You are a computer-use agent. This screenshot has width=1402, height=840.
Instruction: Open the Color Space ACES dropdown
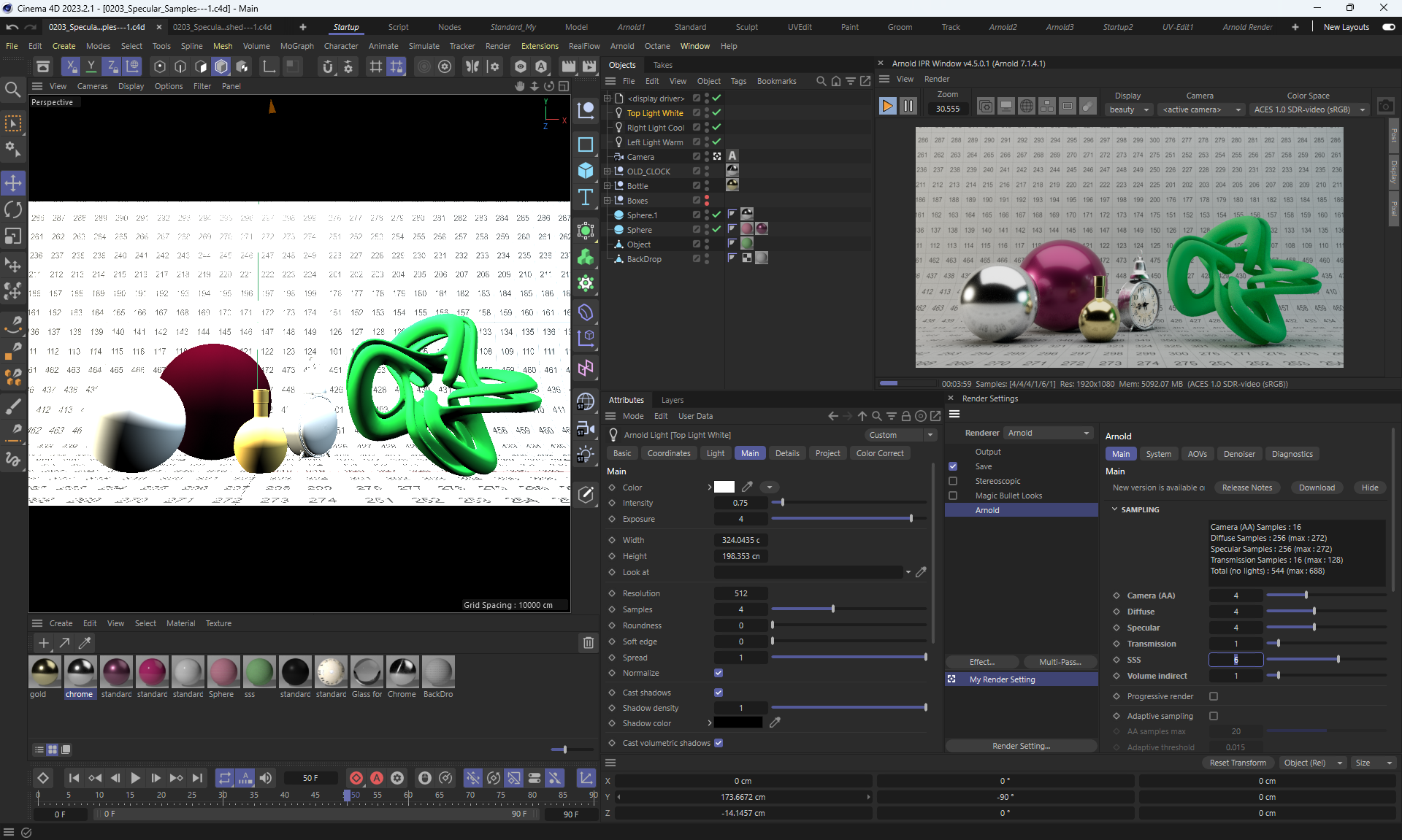coord(1308,109)
